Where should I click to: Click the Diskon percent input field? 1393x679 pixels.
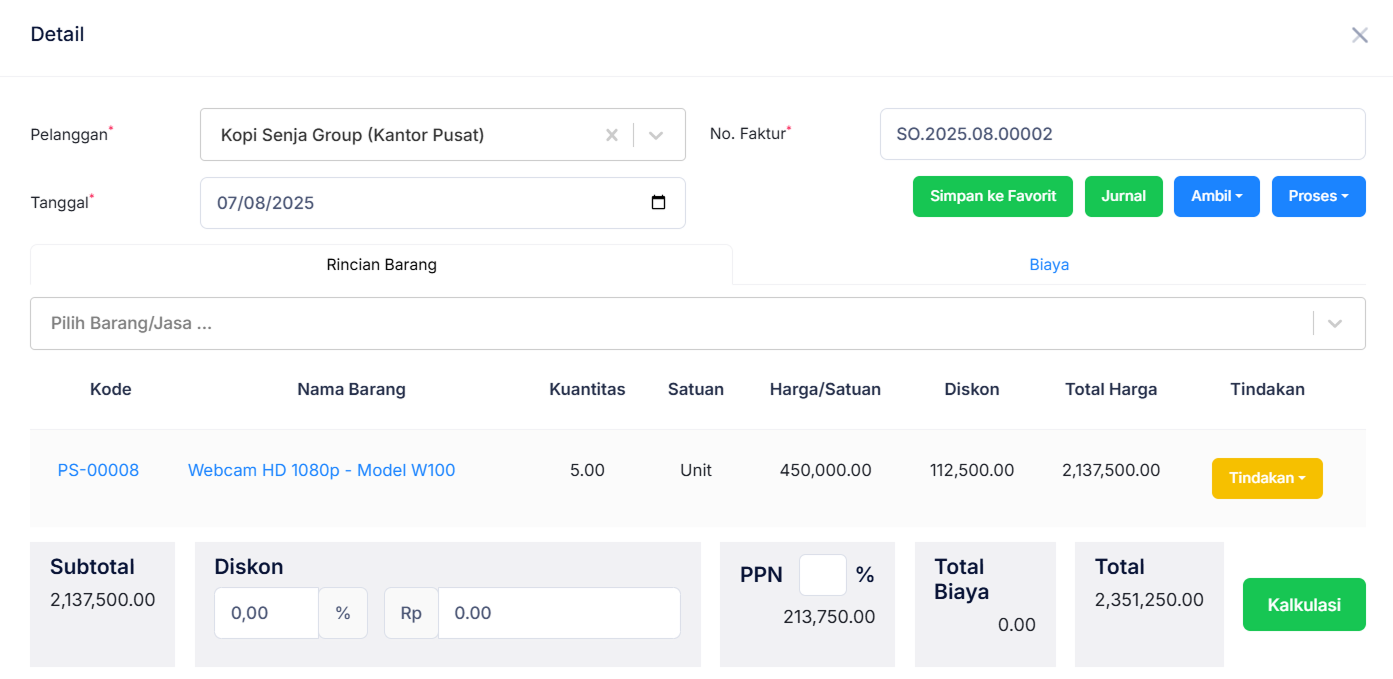[266, 613]
